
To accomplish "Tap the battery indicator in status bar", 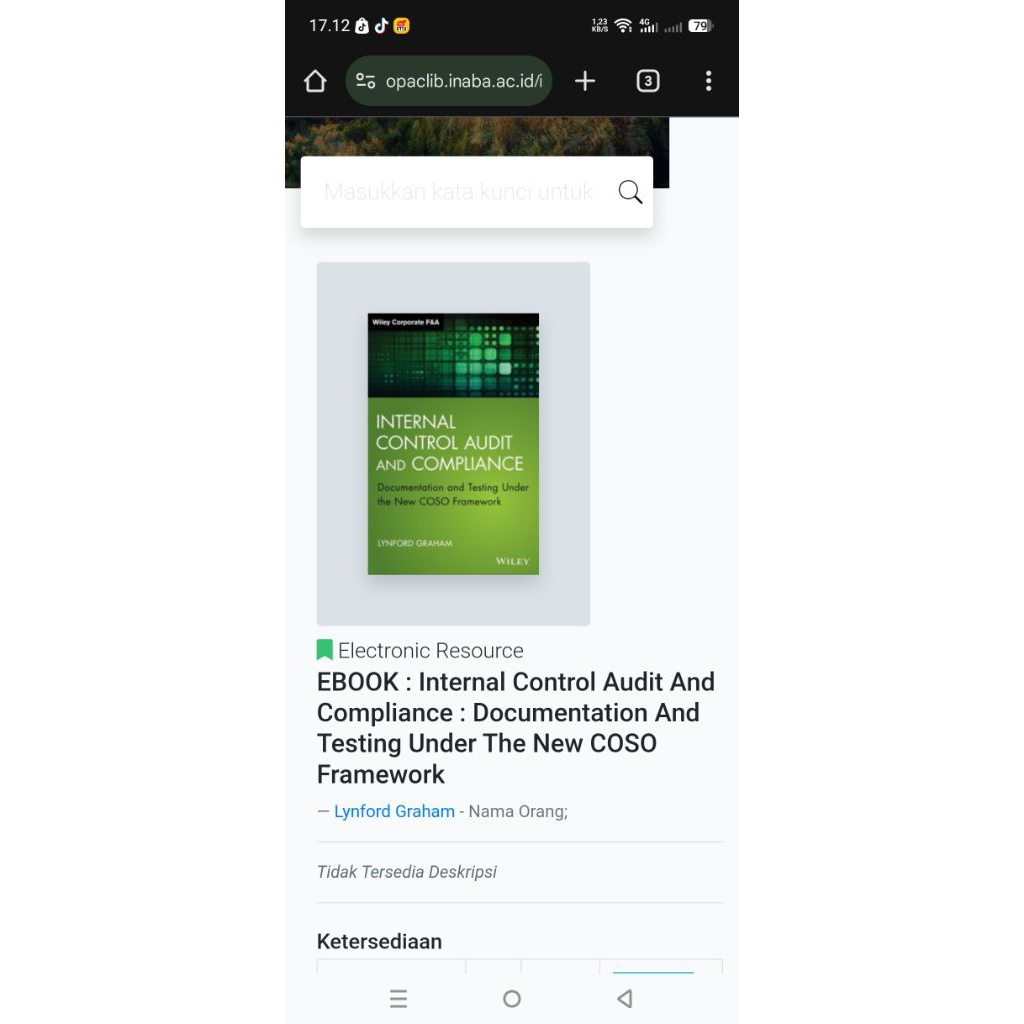I will (x=700, y=26).
